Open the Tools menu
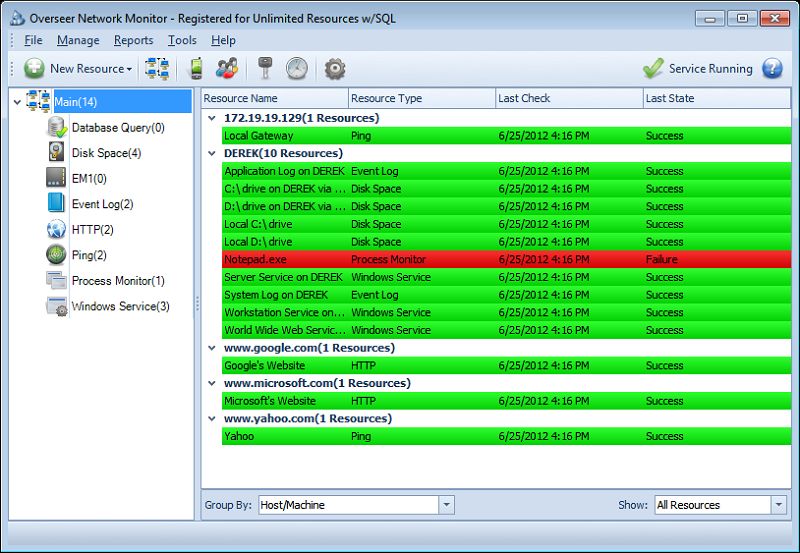Viewport: 800px width, 553px height. 182,40
